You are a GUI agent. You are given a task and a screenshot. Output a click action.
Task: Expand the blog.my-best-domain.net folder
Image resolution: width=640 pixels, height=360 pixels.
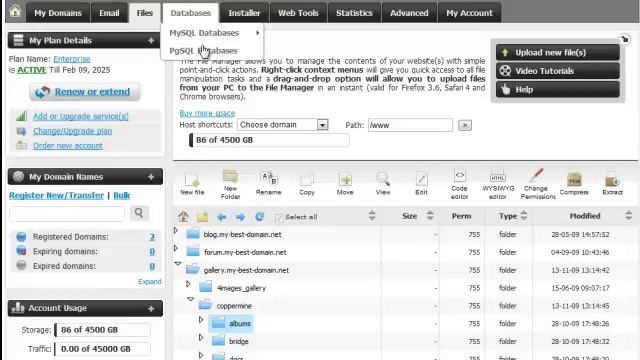click(x=176, y=231)
